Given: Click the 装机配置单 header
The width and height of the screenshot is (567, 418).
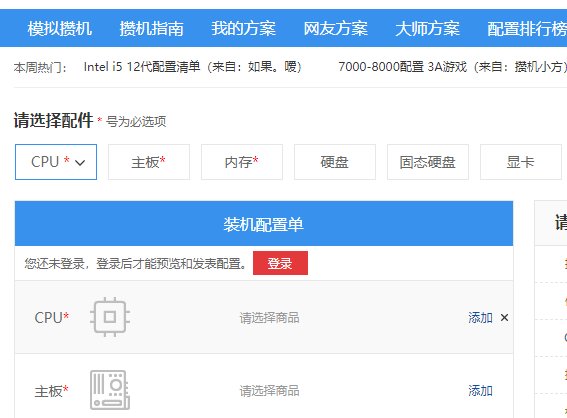Looking at the screenshot, I should point(264,224).
